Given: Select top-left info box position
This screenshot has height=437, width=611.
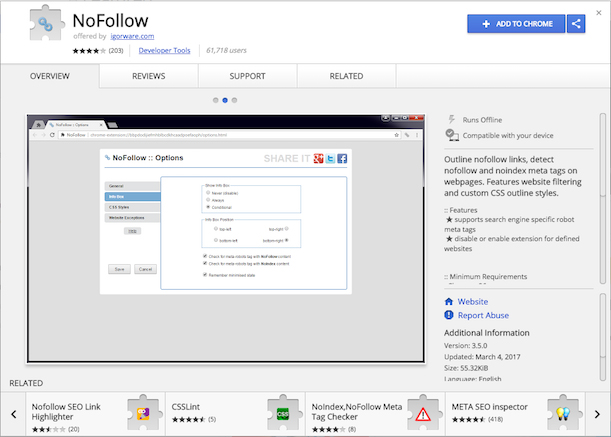Looking at the screenshot, I should click(215, 229).
